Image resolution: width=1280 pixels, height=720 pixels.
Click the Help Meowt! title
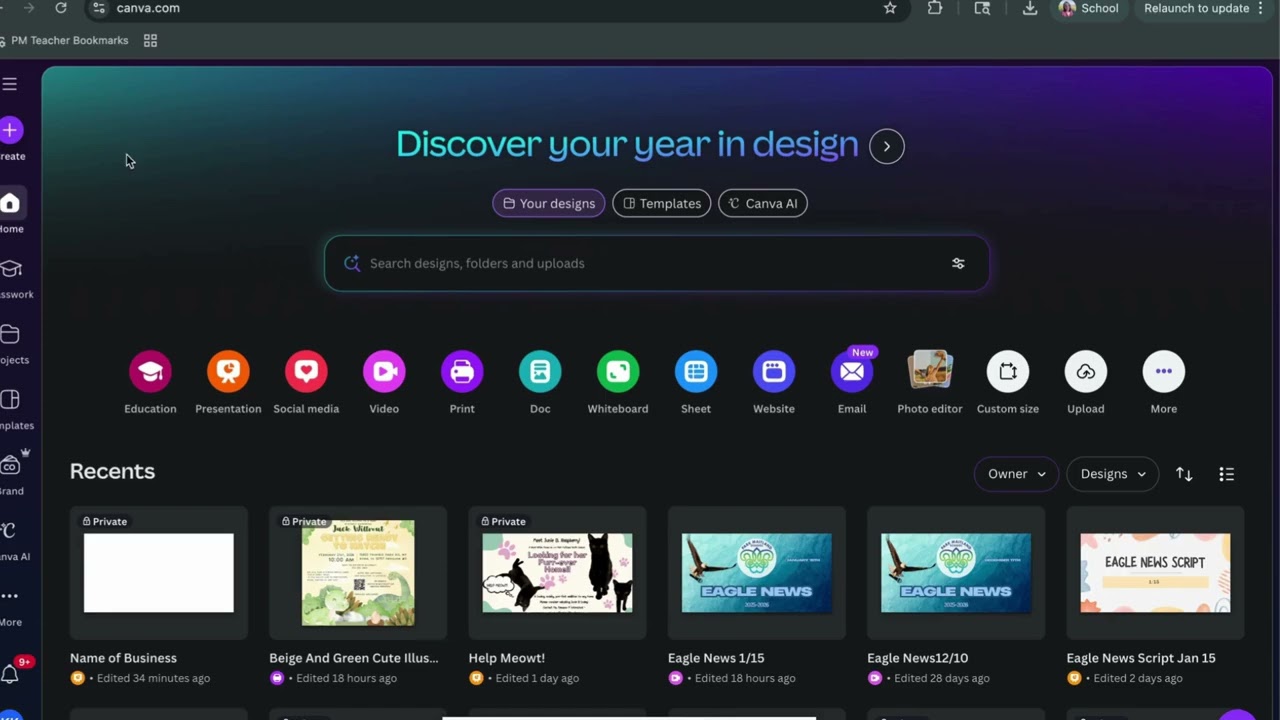pyautogui.click(x=507, y=658)
